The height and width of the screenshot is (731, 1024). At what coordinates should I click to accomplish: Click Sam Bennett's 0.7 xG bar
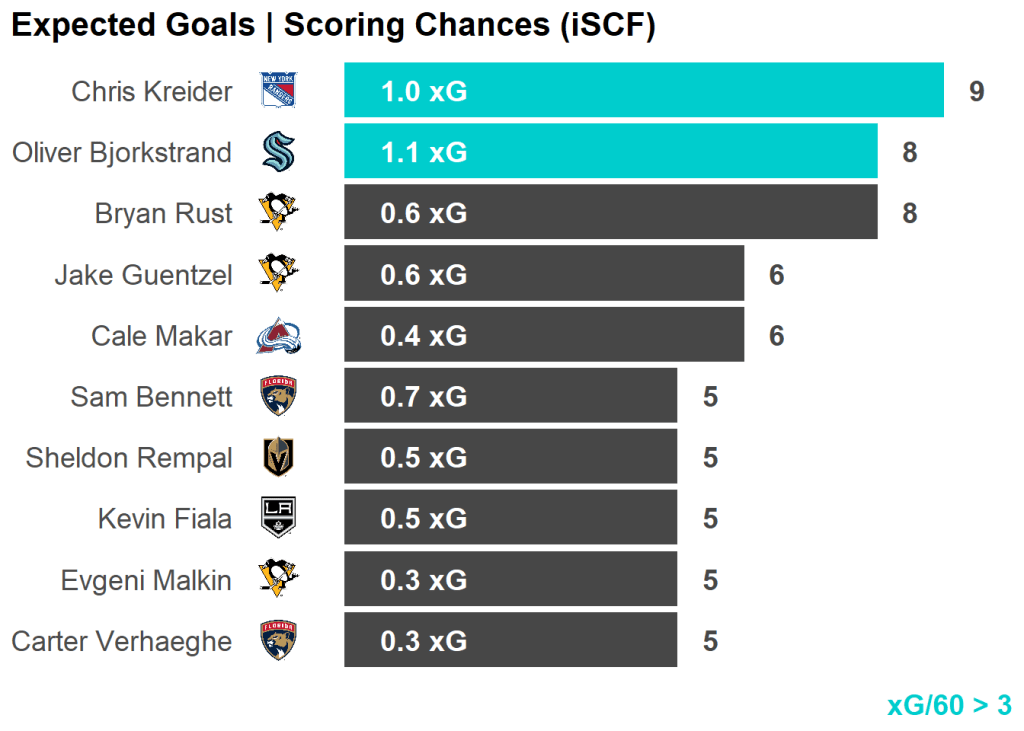[510, 397]
